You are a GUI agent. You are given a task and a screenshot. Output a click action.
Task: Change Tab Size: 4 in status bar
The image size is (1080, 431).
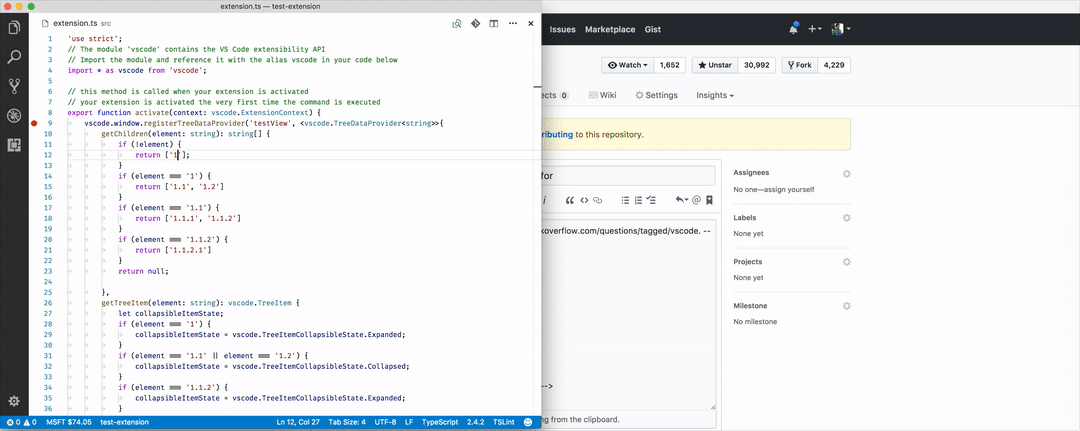347,422
